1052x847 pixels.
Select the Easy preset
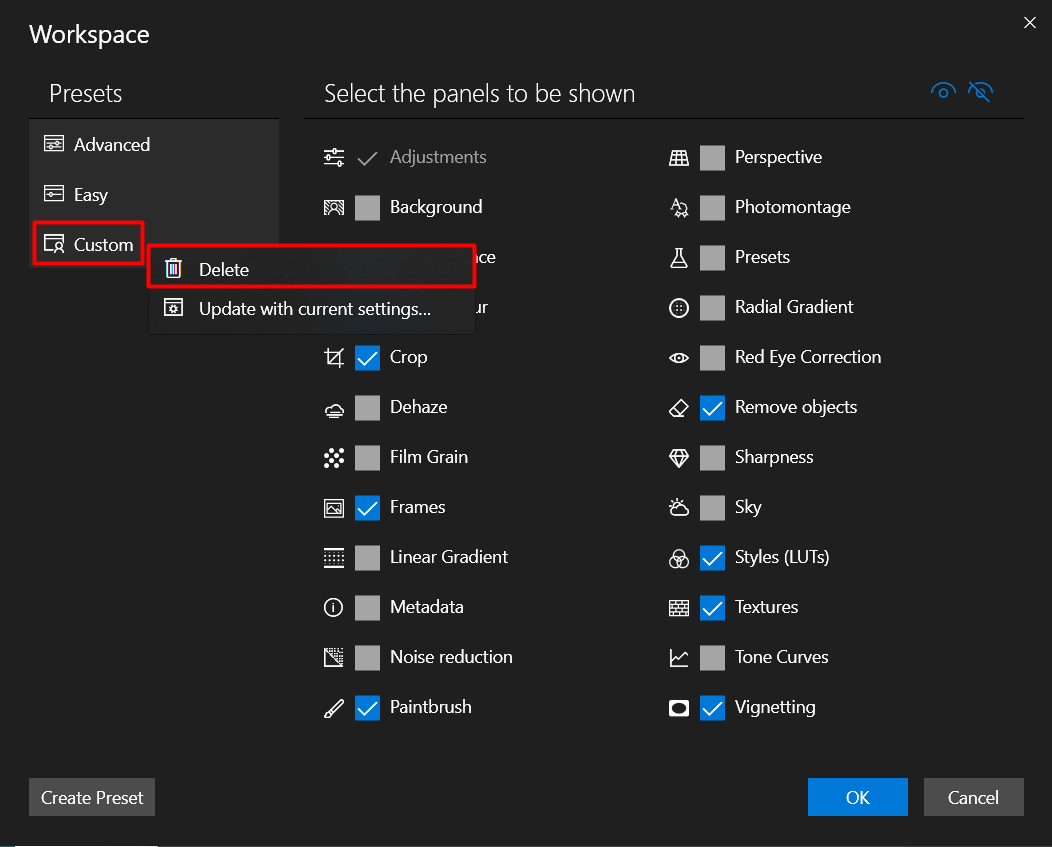click(154, 195)
